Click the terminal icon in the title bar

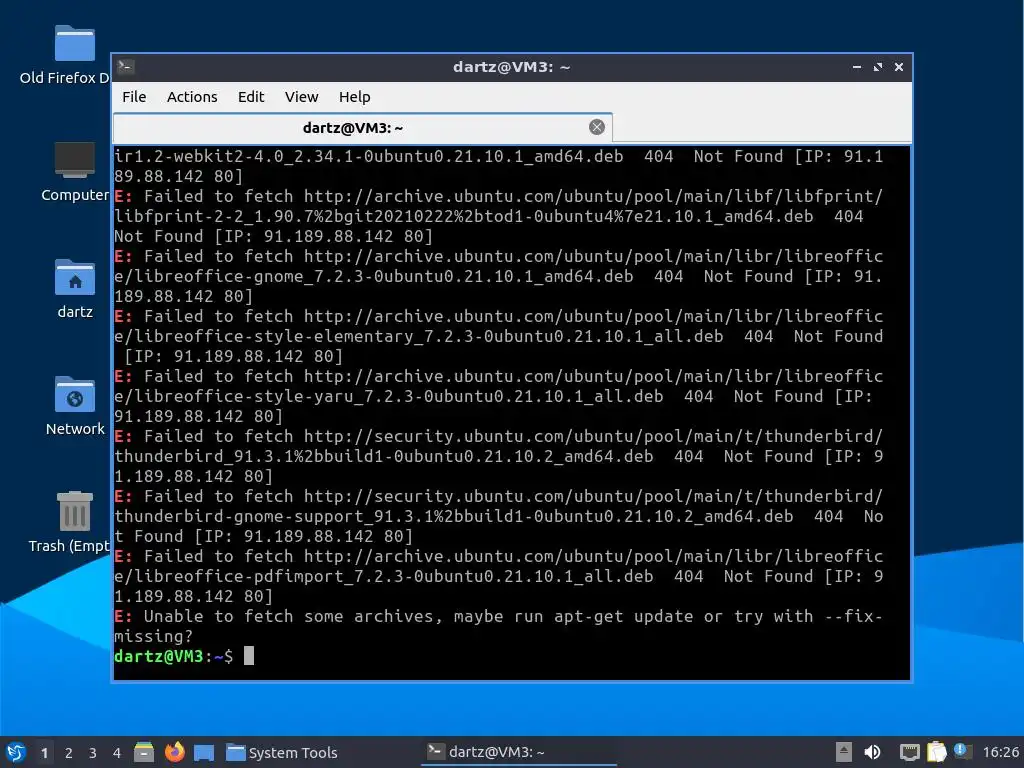point(125,67)
